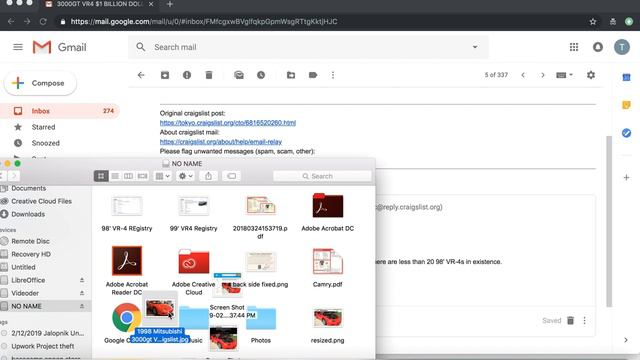This screenshot has height=360, width=640.
Task: Click Finder edit tags button
Action: click(231, 176)
